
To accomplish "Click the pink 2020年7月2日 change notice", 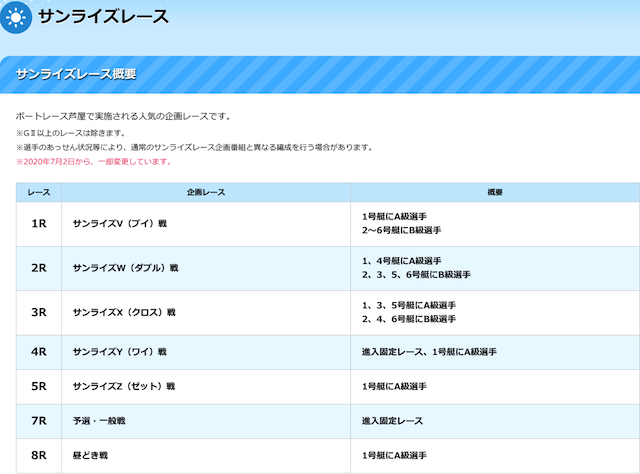I will point(93,161).
